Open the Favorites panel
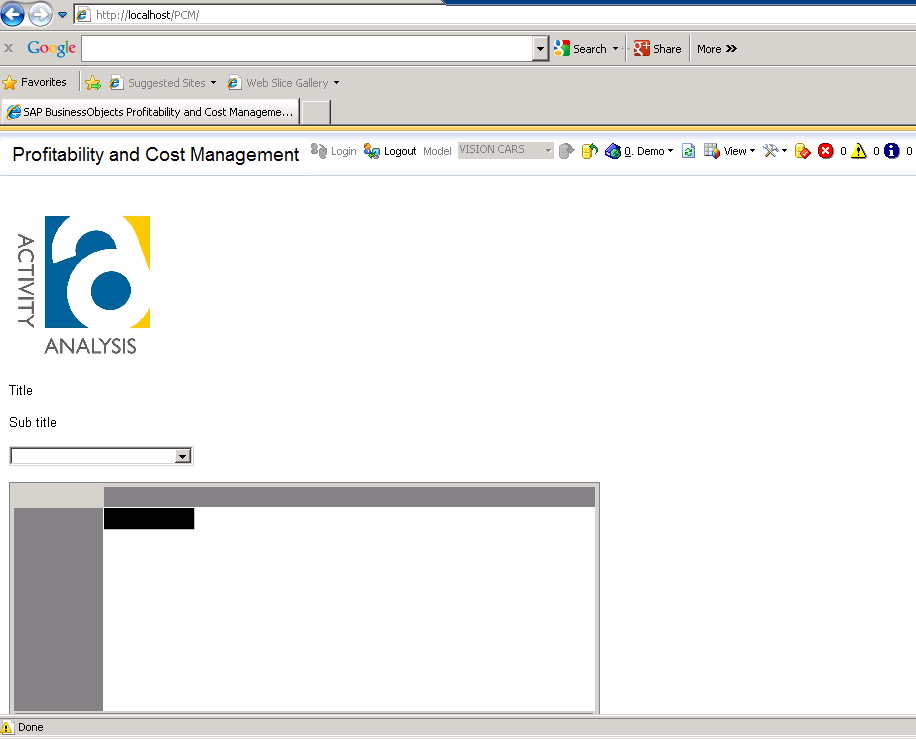This screenshot has height=739, width=916. (34, 82)
